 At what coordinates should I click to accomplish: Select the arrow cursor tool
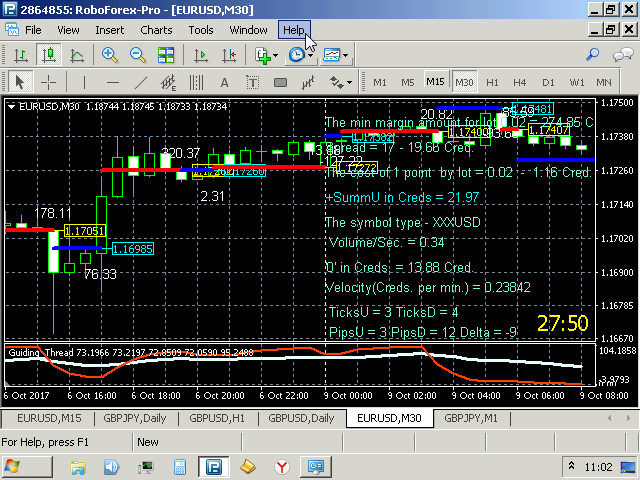(19, 82)
